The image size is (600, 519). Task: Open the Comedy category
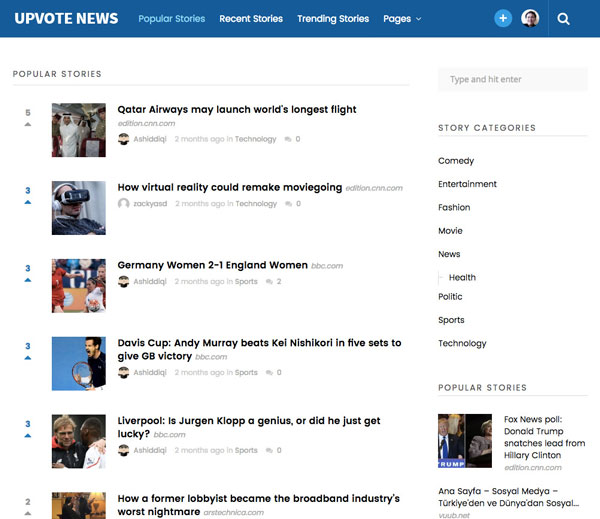point(456,161)
